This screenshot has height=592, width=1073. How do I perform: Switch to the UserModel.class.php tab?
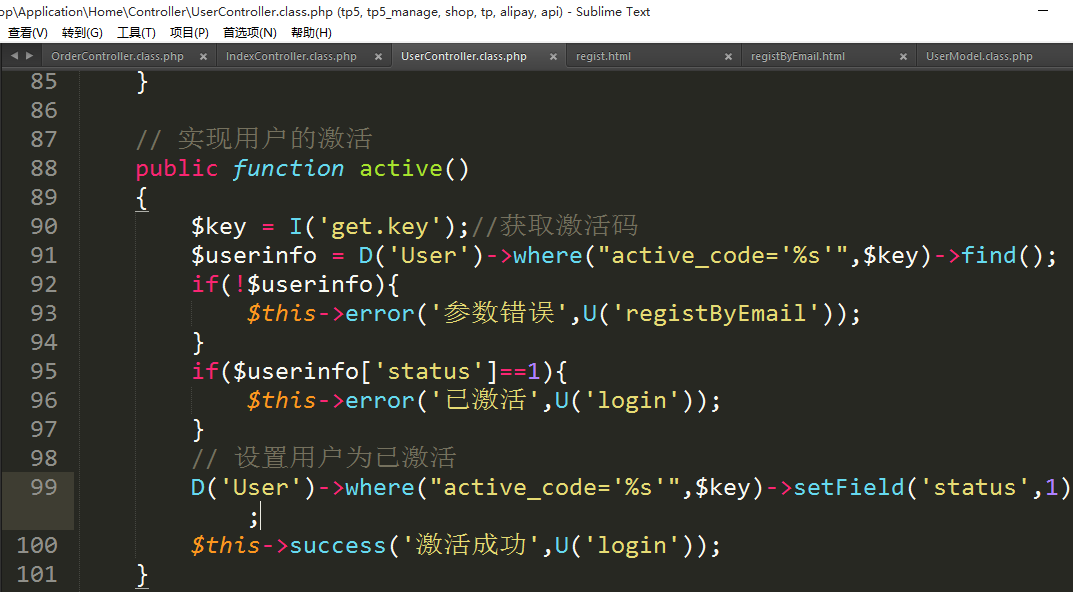tap(979, 57)
